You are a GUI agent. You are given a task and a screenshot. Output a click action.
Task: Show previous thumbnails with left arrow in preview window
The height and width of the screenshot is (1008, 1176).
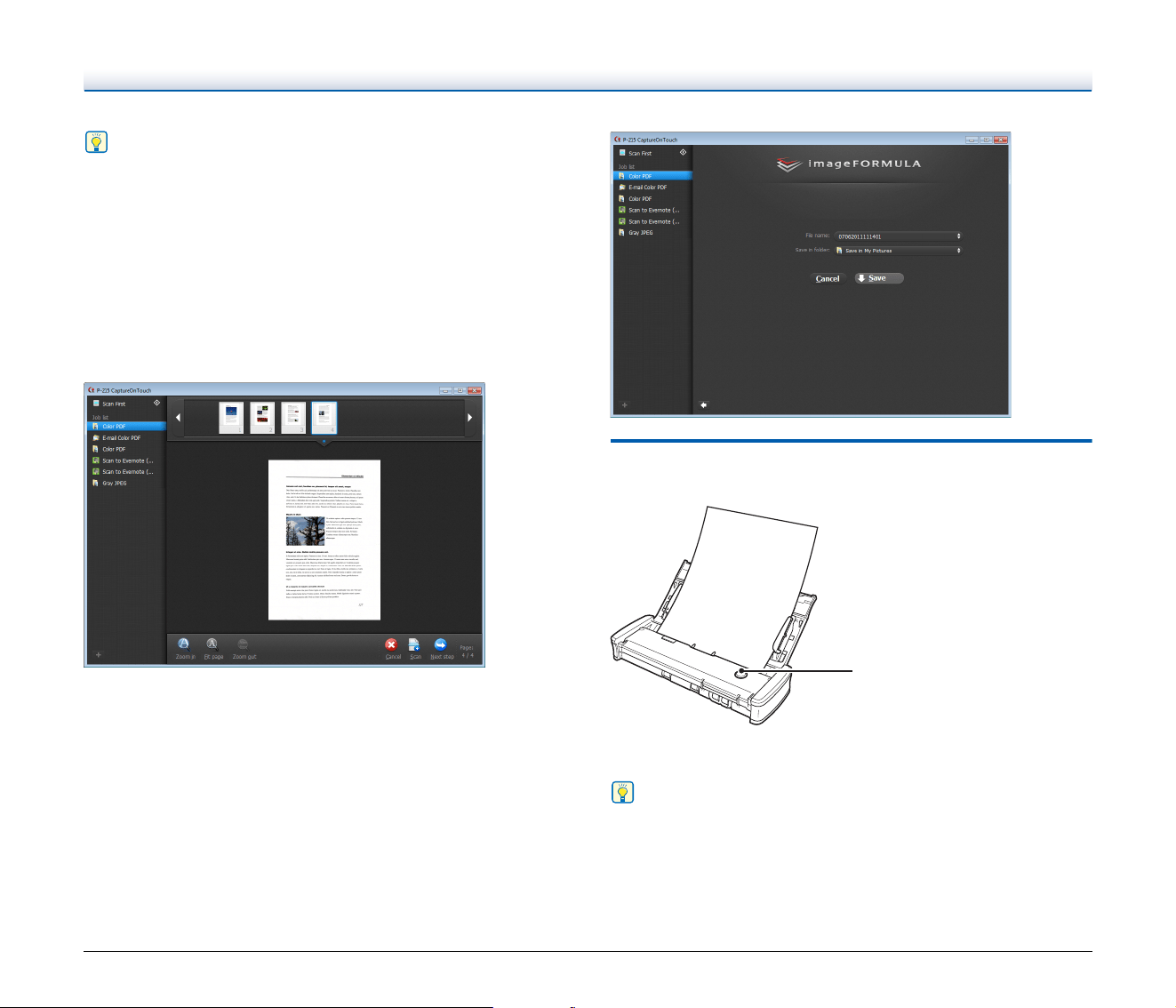(178, 417)
